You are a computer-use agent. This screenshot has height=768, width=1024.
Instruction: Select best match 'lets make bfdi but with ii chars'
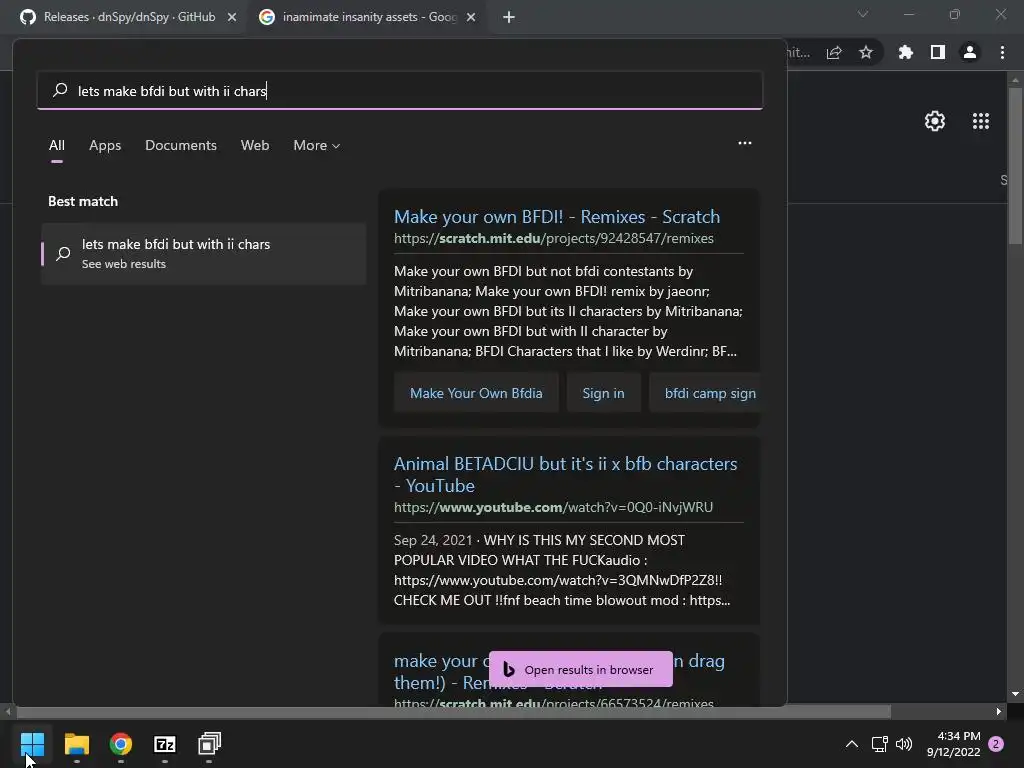point(204,253)
